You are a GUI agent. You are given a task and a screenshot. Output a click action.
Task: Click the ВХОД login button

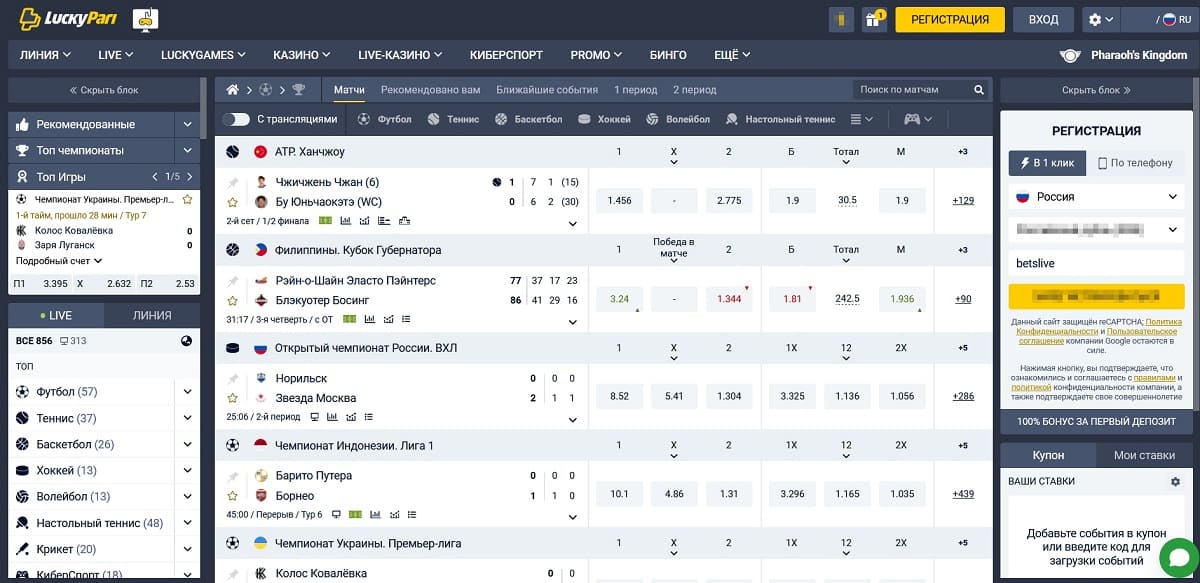point(1043,19)
